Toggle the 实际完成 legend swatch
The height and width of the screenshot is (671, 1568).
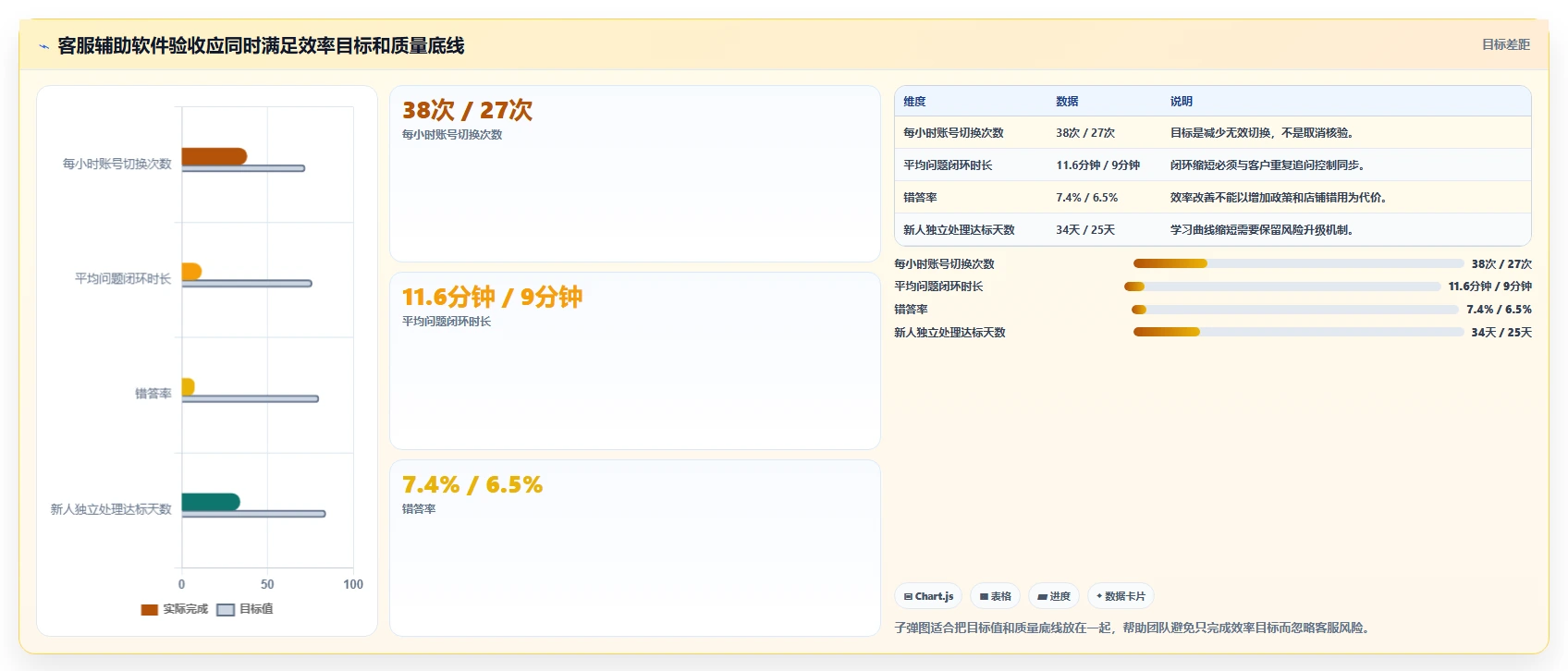pos(149,610)
